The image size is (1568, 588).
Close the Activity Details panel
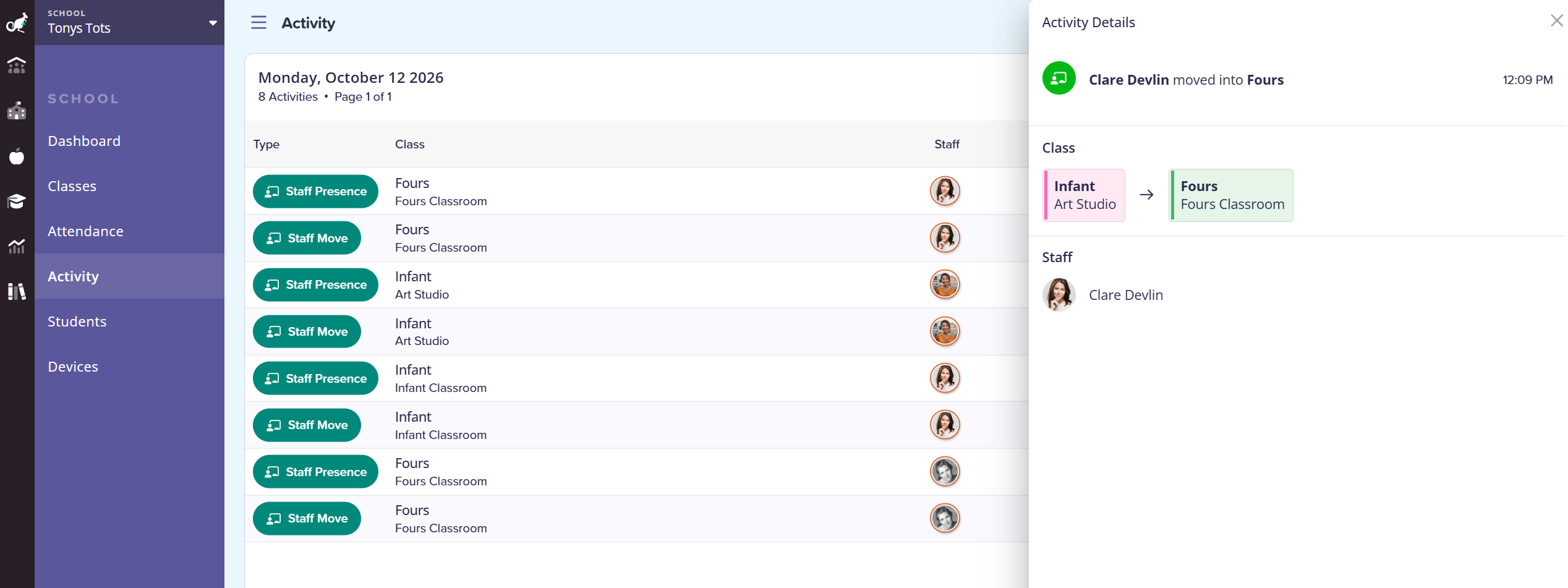(x=1556, y=21)
